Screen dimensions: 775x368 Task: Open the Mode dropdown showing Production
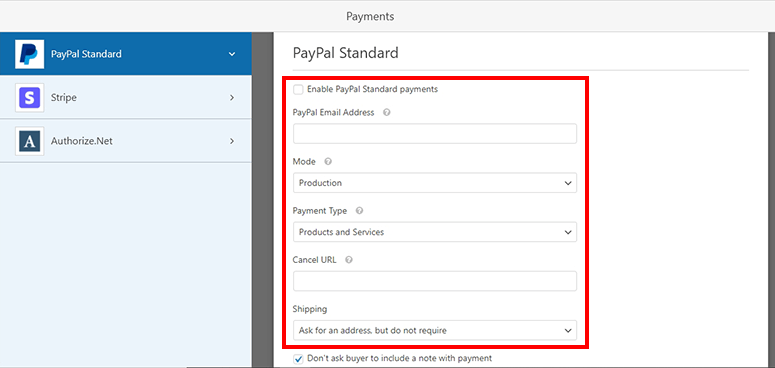[x=435, y=183]
